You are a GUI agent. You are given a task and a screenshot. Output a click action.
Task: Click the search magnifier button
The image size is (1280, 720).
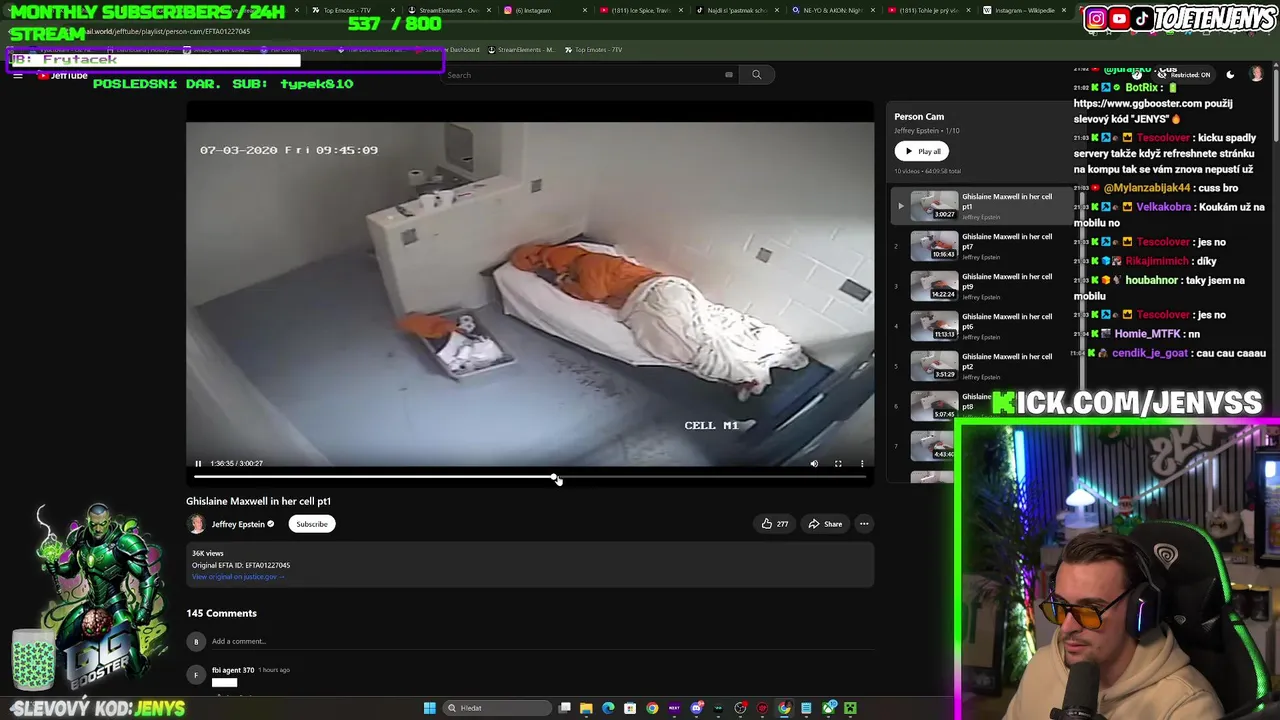(756, 75)
